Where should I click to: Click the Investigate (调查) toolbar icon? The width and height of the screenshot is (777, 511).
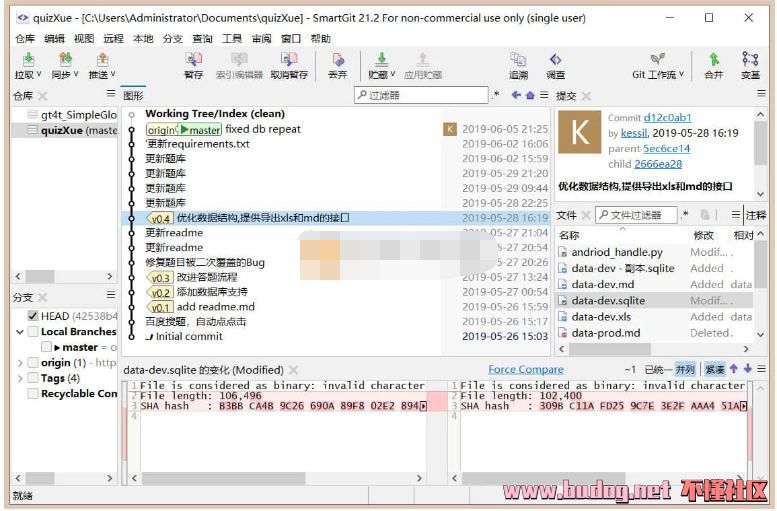pyautogui.click(x=555, y=59)
